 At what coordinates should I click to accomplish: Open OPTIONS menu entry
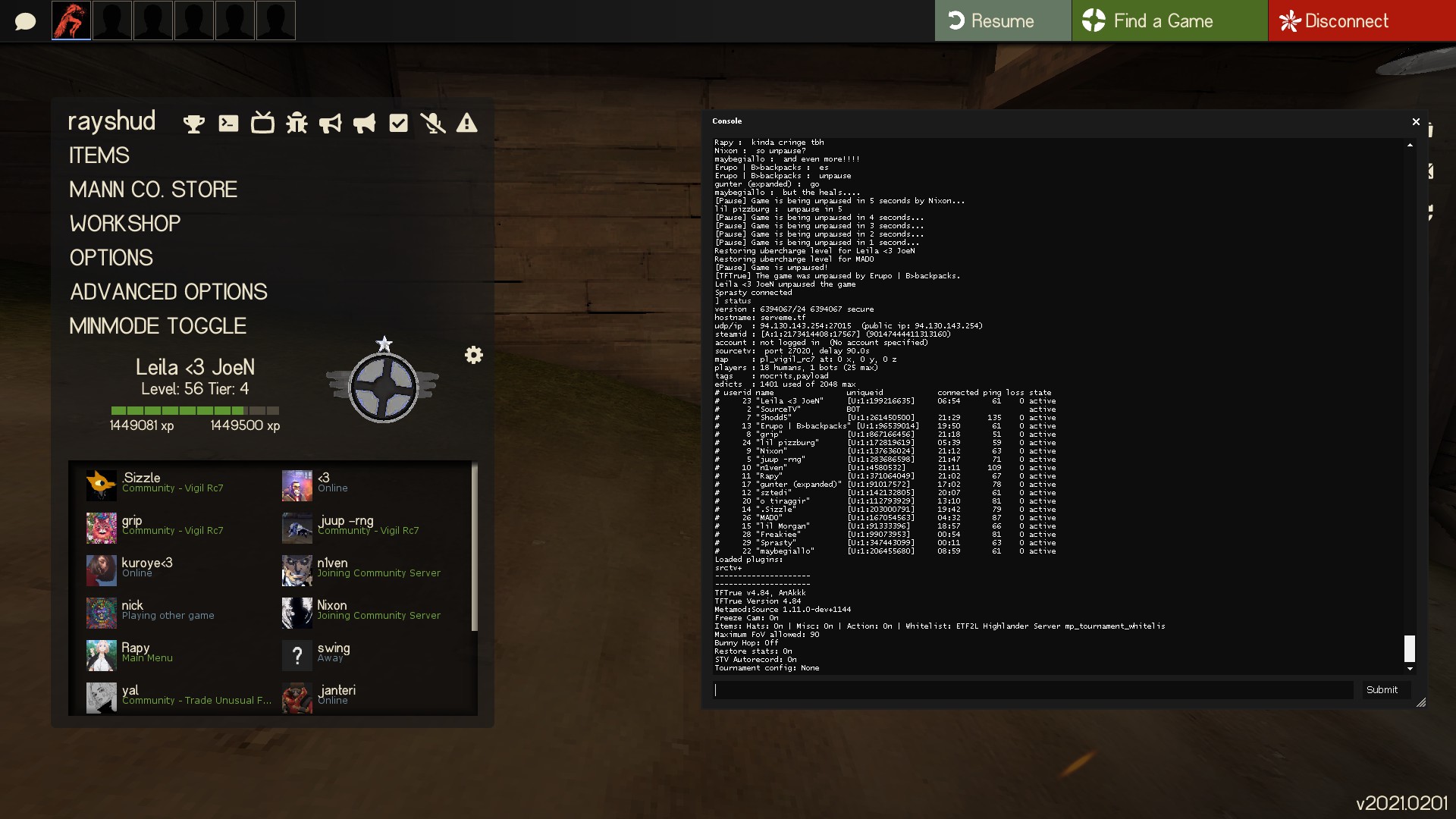coord(111,258)
